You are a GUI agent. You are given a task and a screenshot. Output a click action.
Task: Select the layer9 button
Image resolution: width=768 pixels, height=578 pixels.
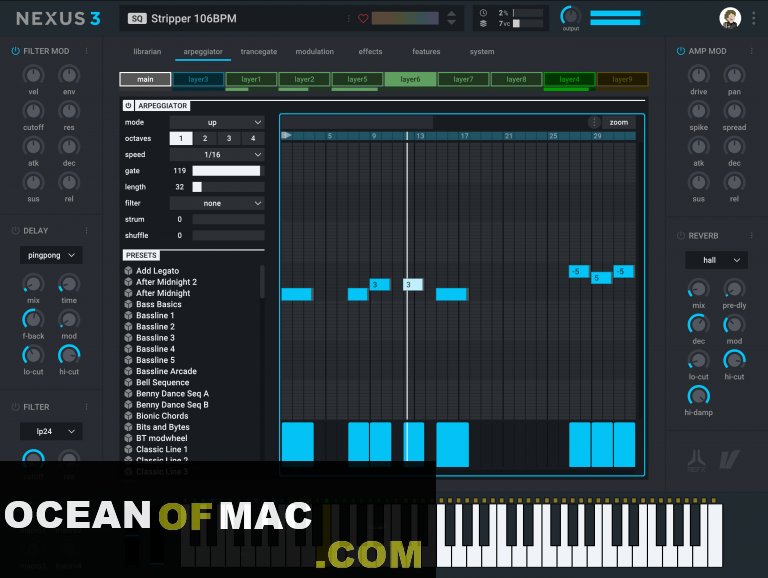pos(622,79)
